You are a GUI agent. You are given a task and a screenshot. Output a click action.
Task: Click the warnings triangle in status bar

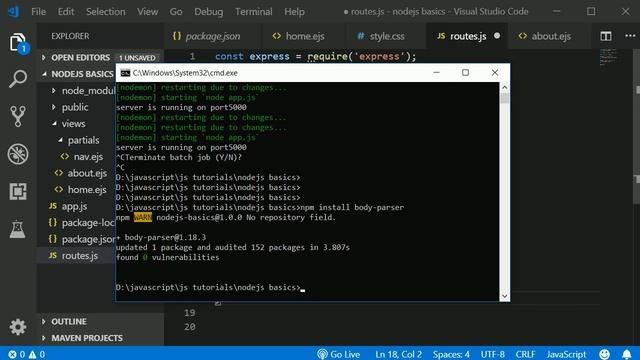(32, 354)
